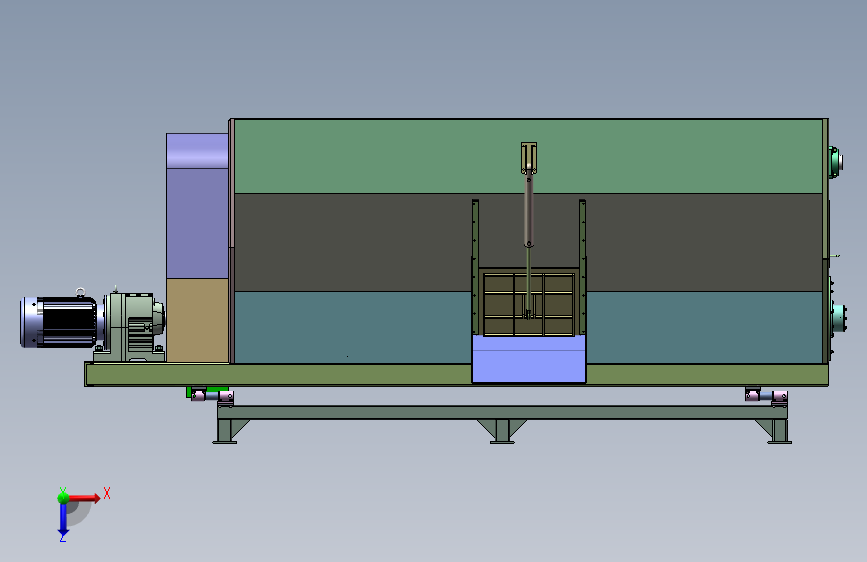The height and width of the screenshot is (562, 867).
Task: Click the cylinder mounting bracket above the gate
Action: point(529,158)
